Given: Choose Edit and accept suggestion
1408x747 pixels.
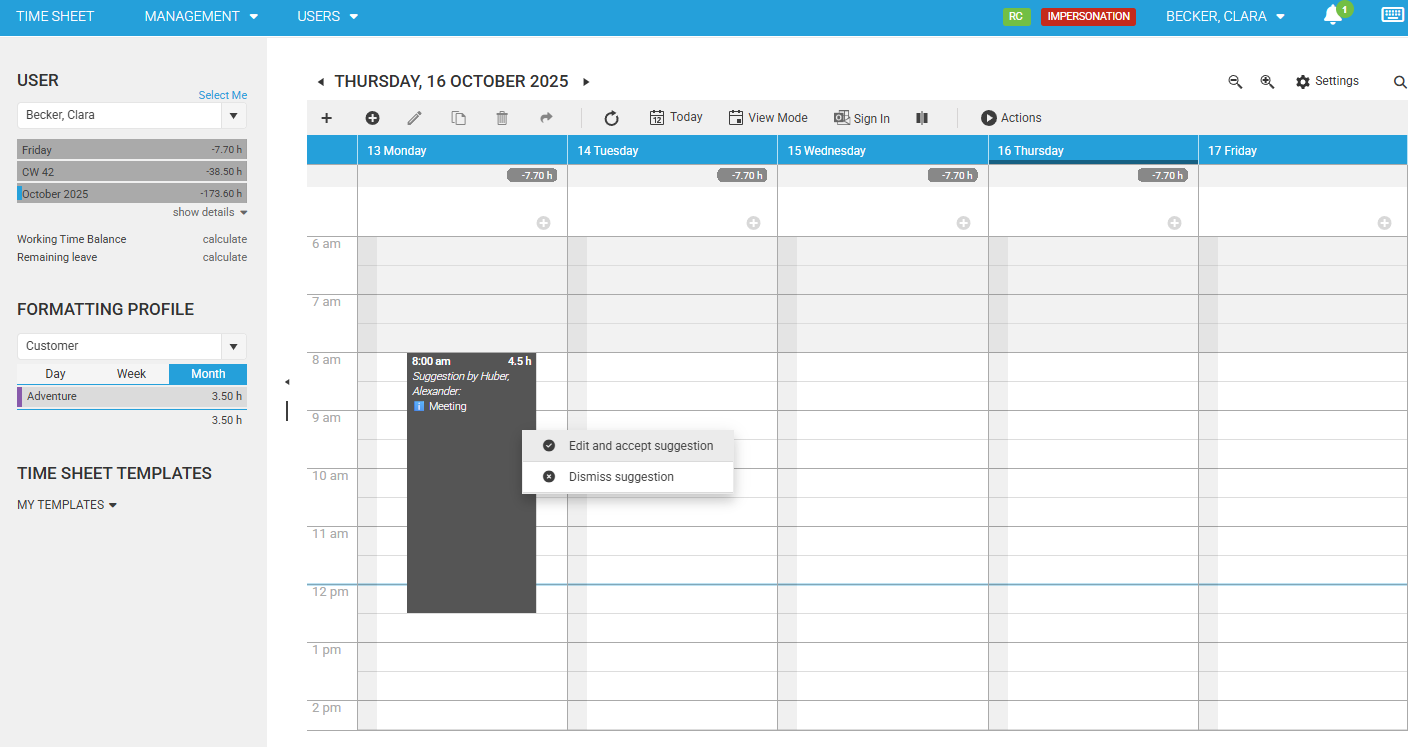Looking at the screenshot, I should pos(640,446).
